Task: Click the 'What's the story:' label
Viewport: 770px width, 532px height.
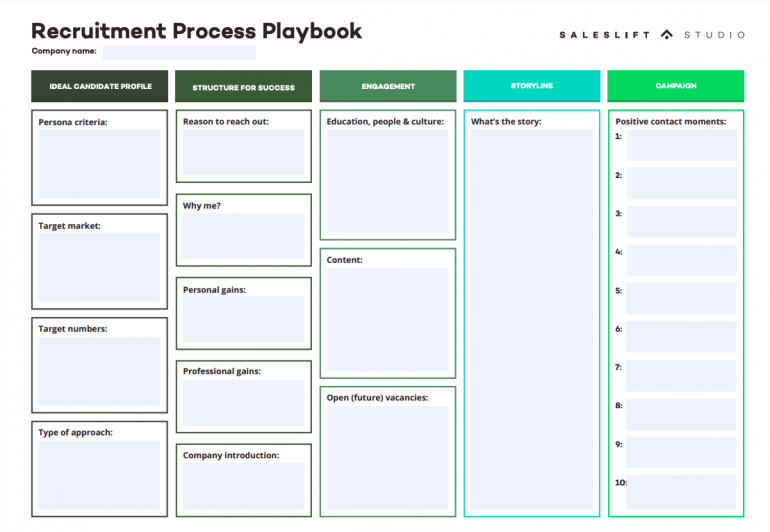Action: pyautogui.click(x=506, y=122)
